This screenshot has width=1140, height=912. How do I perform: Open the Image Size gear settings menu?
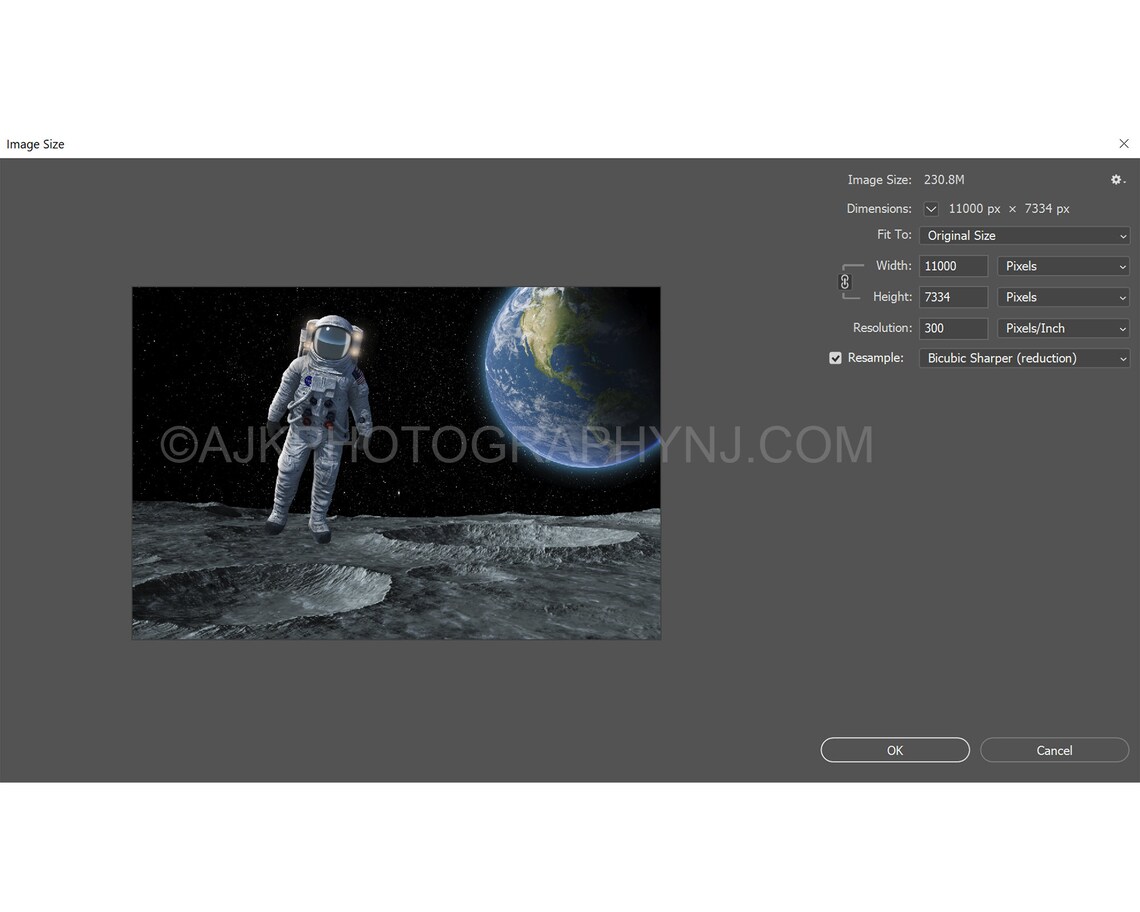click(x=1116, y=179)
